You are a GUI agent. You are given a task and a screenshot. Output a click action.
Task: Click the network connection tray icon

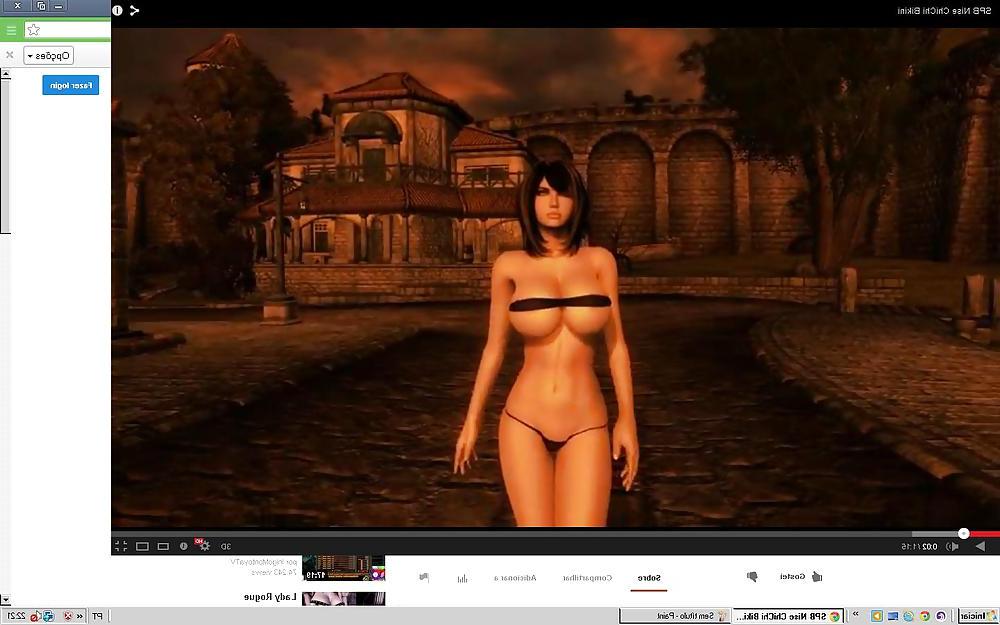tap(48, 616)
